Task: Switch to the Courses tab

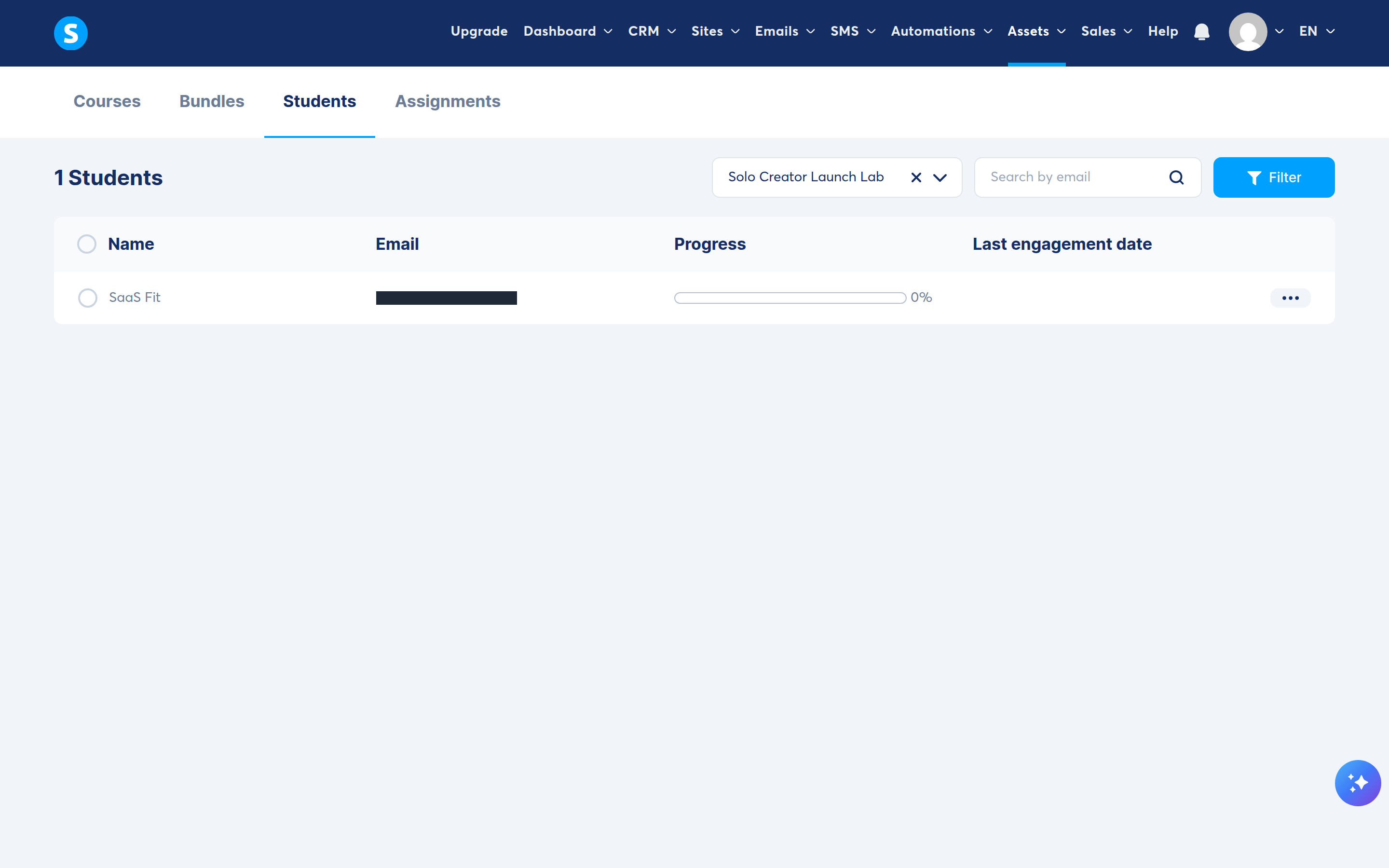Action: (107, 101)
